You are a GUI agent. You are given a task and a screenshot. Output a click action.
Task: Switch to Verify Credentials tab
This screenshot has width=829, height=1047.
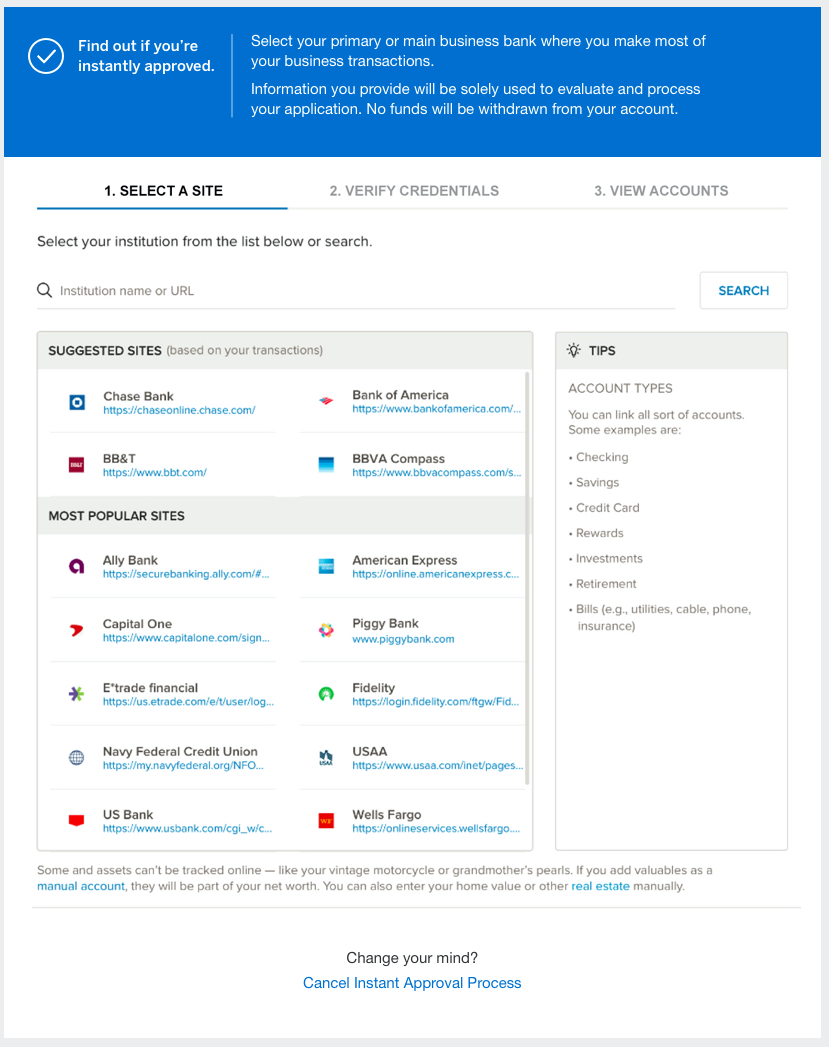tap(414, 191)
